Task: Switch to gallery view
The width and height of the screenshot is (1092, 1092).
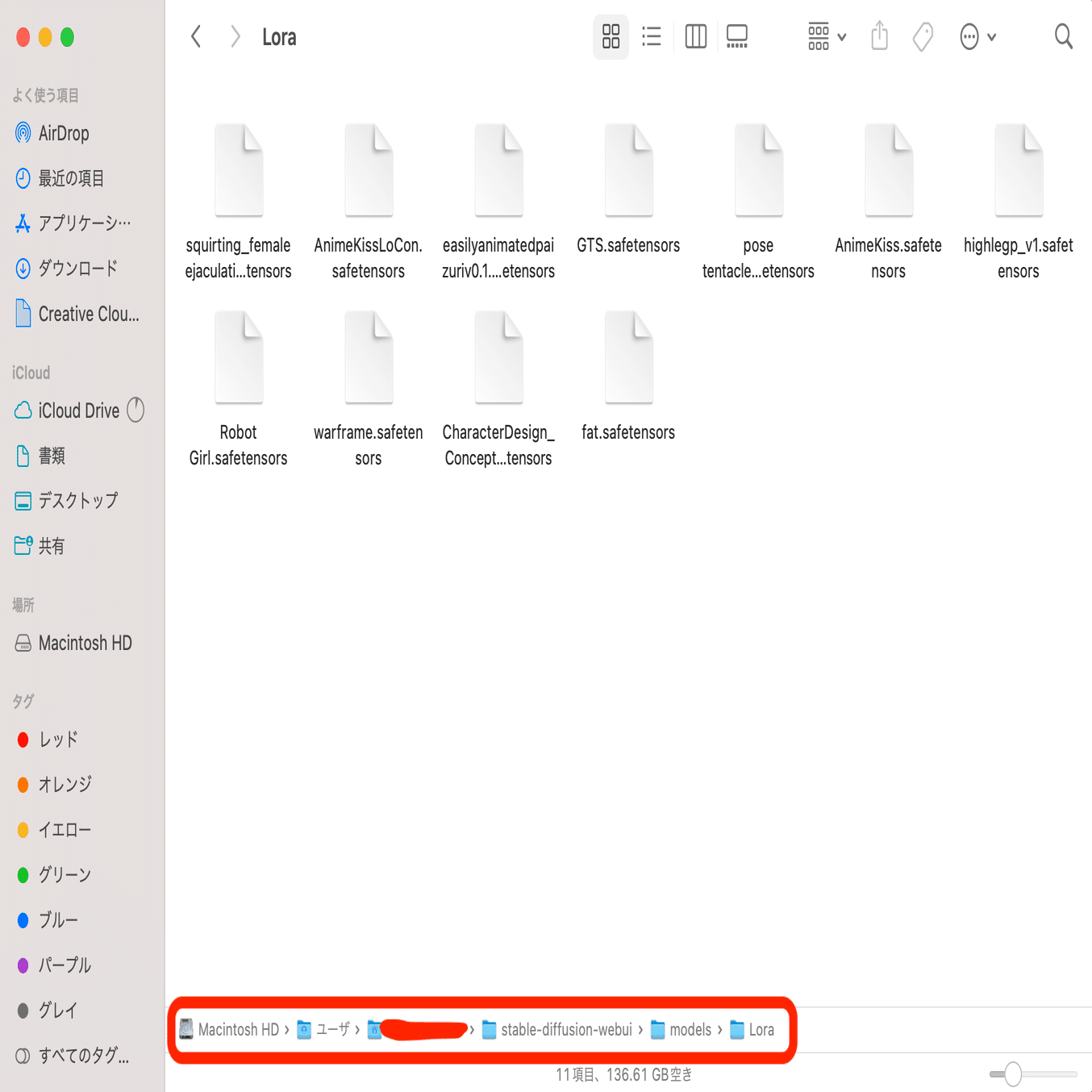Action: point(737,36)
